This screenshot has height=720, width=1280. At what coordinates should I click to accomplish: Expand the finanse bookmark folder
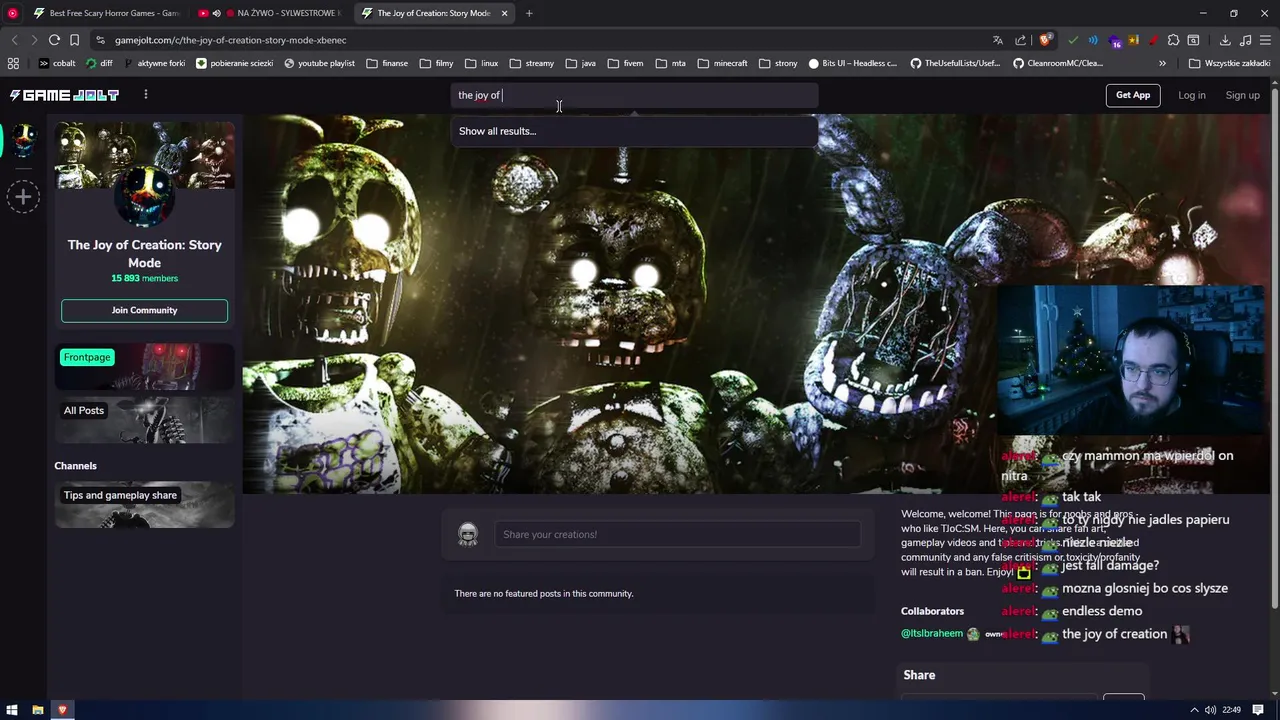pos(387,63)
